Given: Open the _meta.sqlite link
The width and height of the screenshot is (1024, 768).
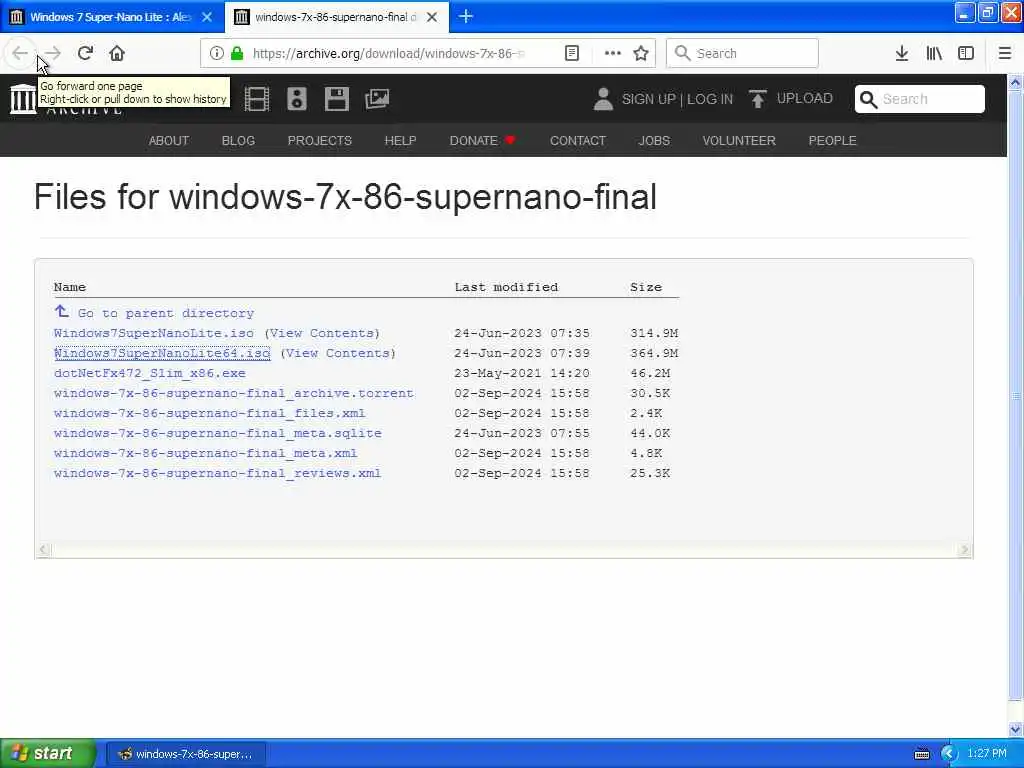Looking at the screenshot, I should click(x=217, y=433).
